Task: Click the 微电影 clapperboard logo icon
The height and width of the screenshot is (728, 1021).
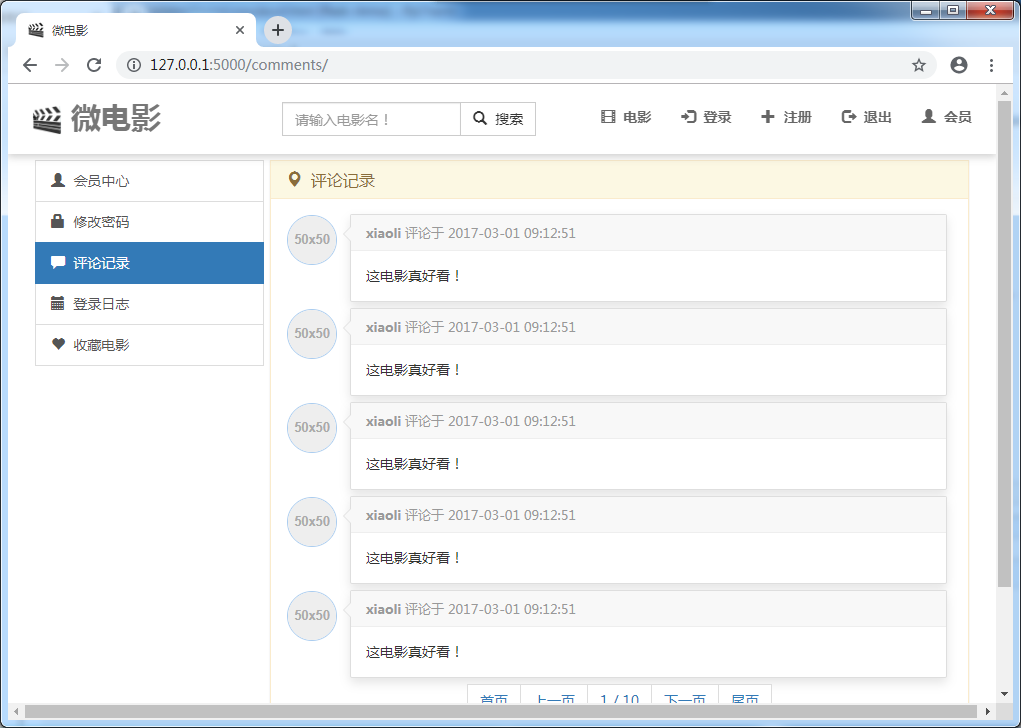Action: [47, 120]
